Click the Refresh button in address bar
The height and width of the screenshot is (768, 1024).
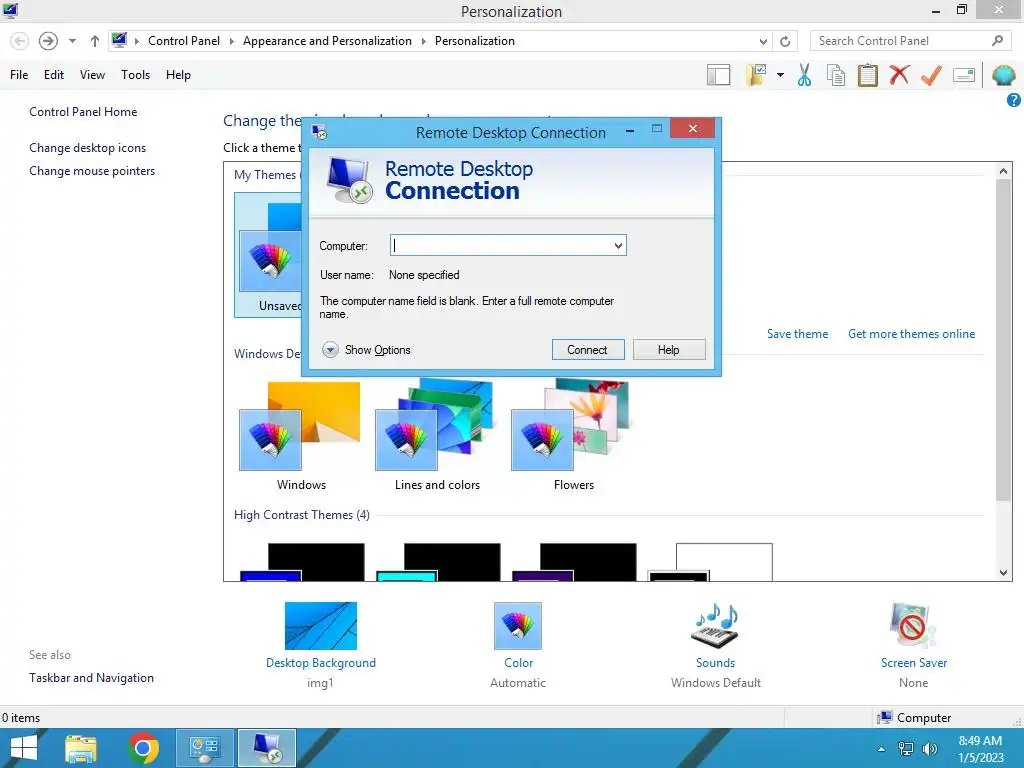785,41
